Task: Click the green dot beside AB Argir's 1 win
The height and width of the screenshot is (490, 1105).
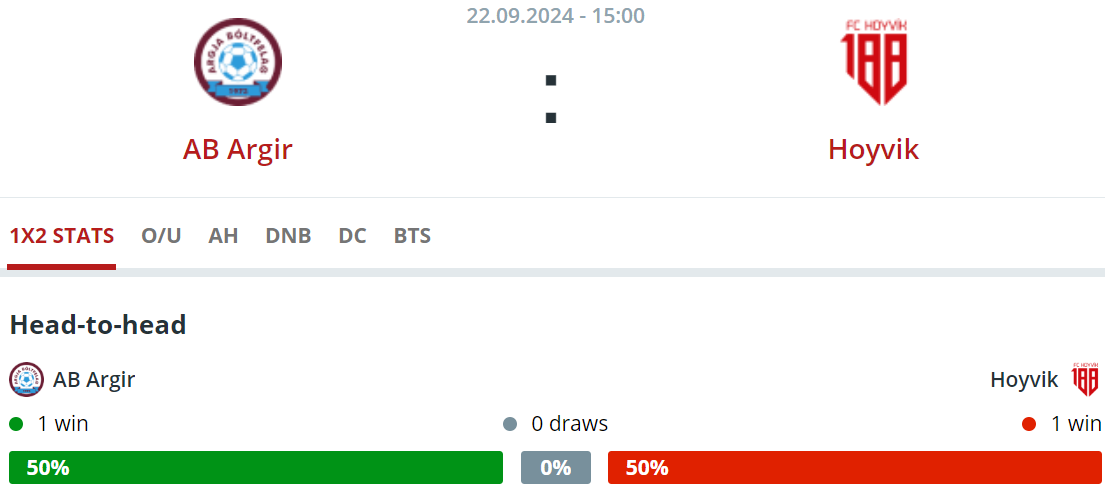Action: pos(16,424)
